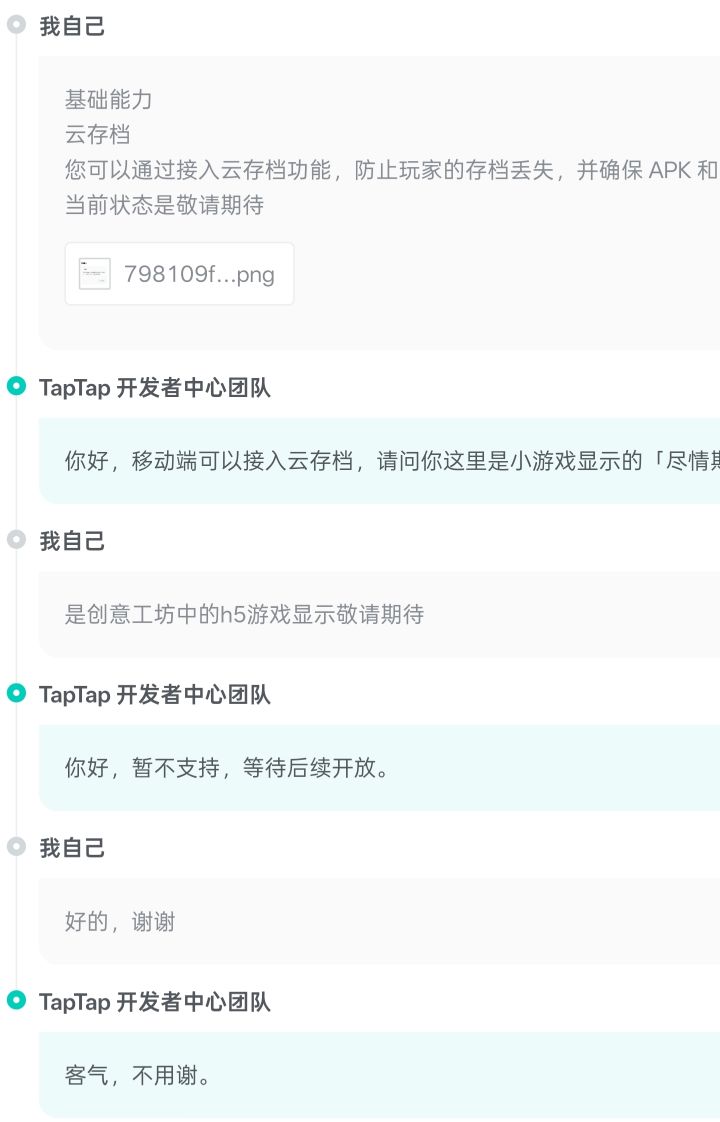Click the gray dot above the h5游戏 message

tap(16, 540)
